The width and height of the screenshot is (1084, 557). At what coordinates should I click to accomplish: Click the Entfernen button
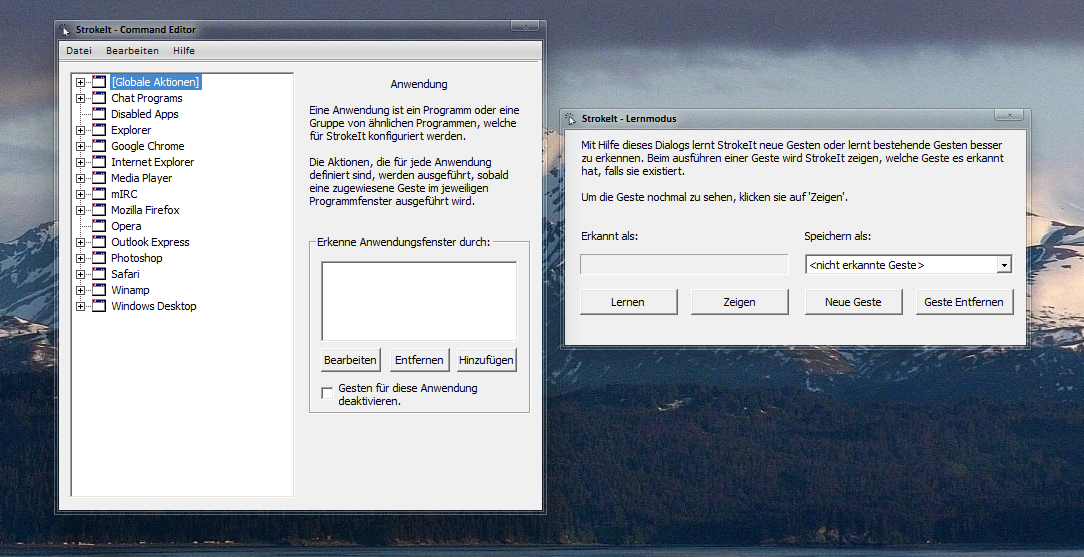[x=419, y=360]
